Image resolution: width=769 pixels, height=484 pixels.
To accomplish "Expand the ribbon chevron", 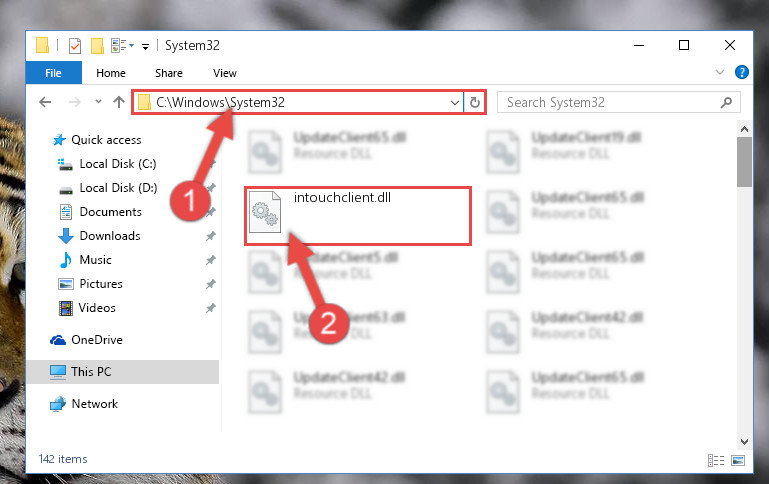I will pyautogui.click(x=719, y=73).
